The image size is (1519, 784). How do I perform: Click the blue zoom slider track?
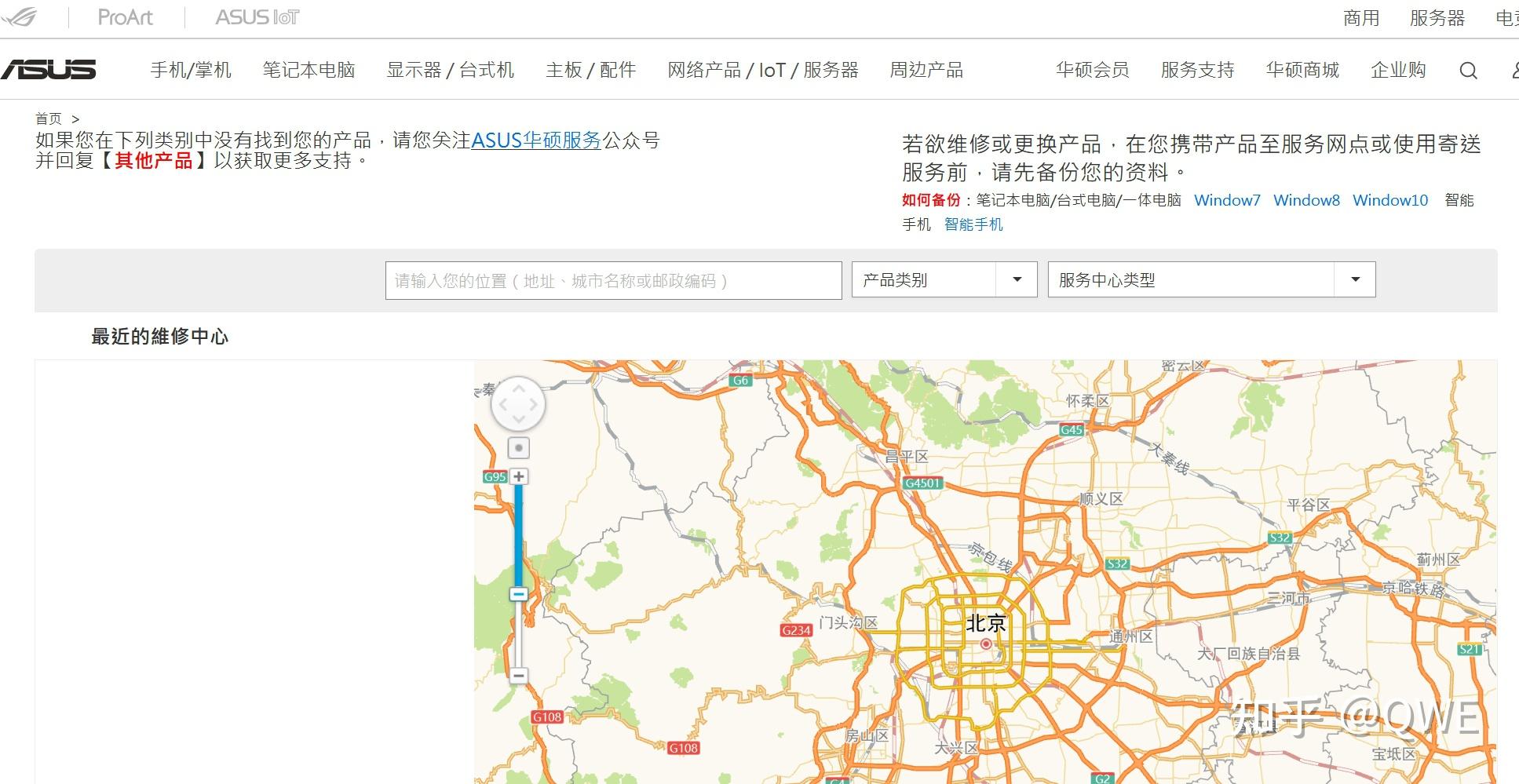(518, 535)
